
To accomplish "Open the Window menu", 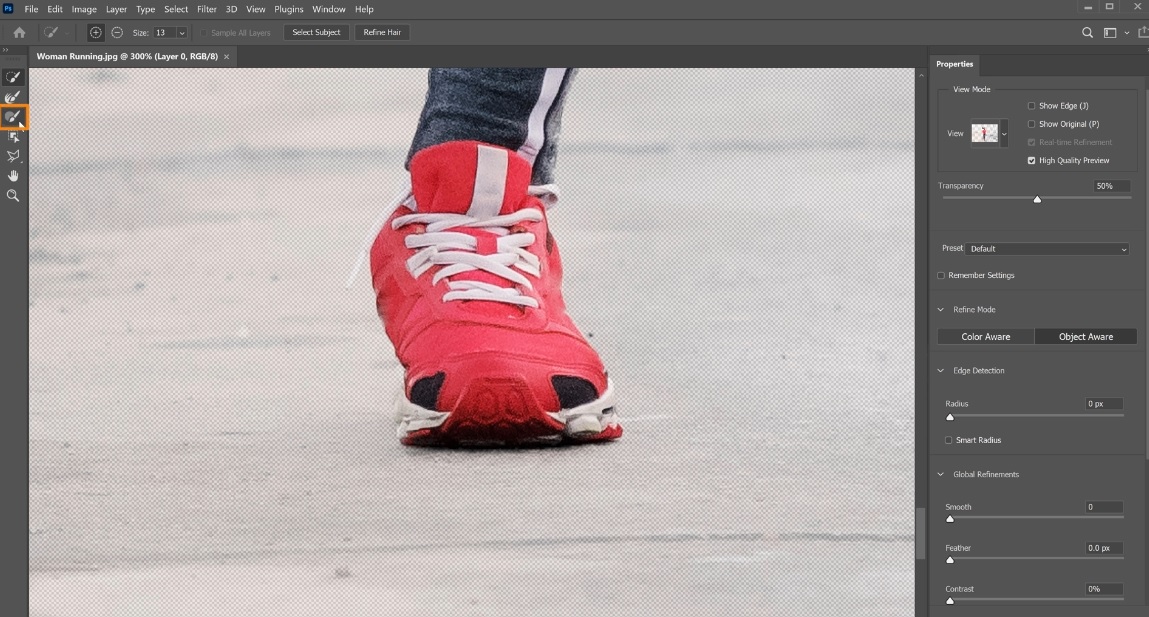I will [328, 9].
